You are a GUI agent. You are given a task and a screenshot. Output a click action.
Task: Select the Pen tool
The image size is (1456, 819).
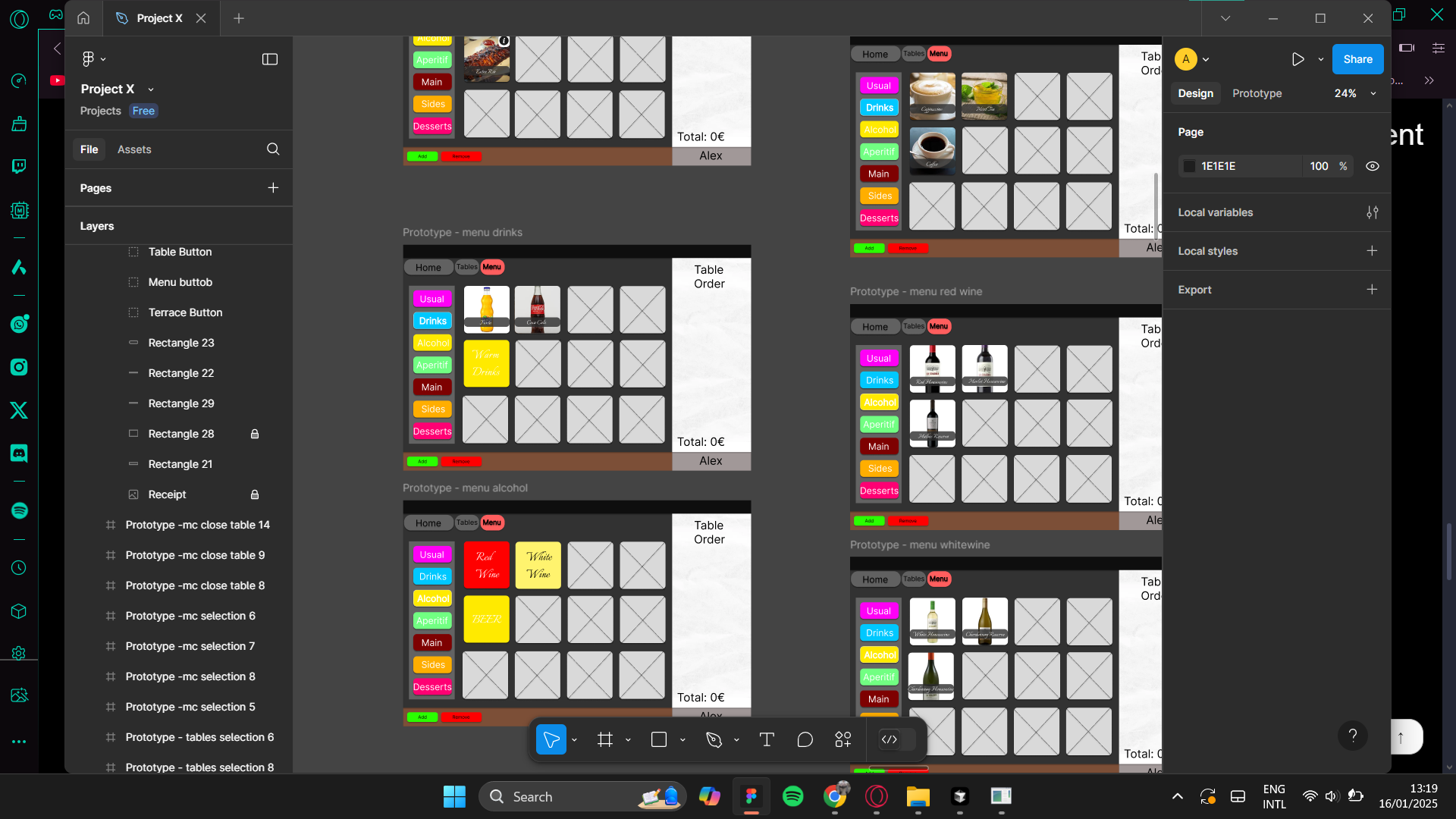click(x=714, y=739)
